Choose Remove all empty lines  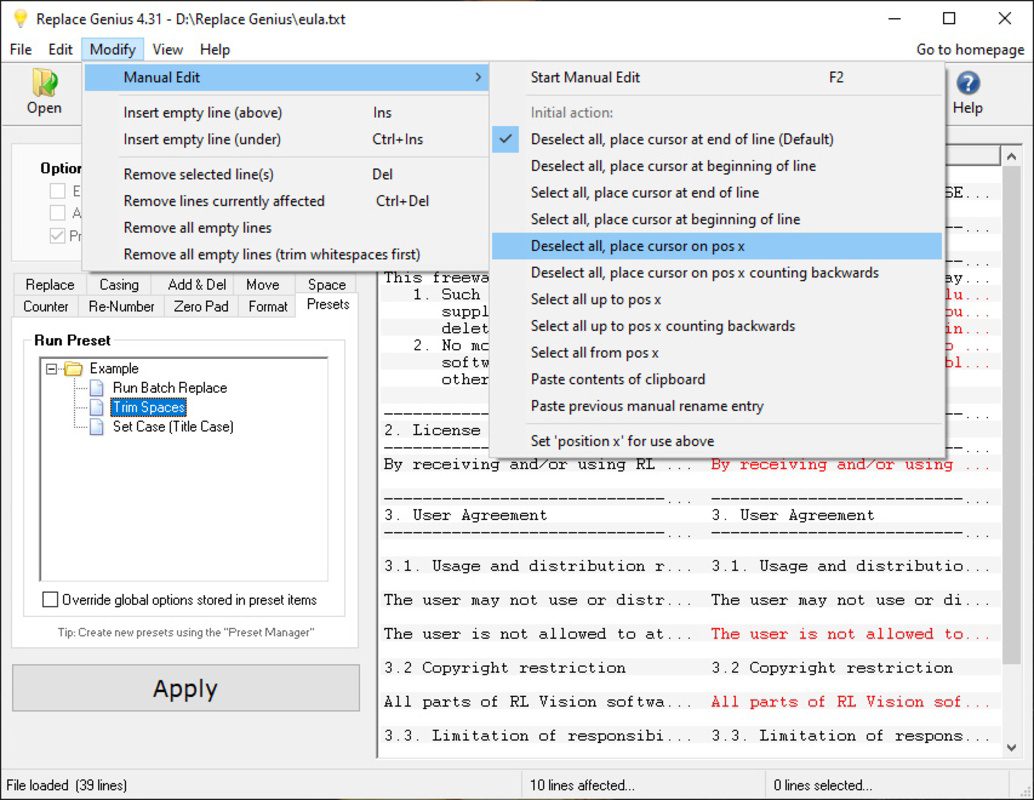pyautogui.click(x=286, y=228)
